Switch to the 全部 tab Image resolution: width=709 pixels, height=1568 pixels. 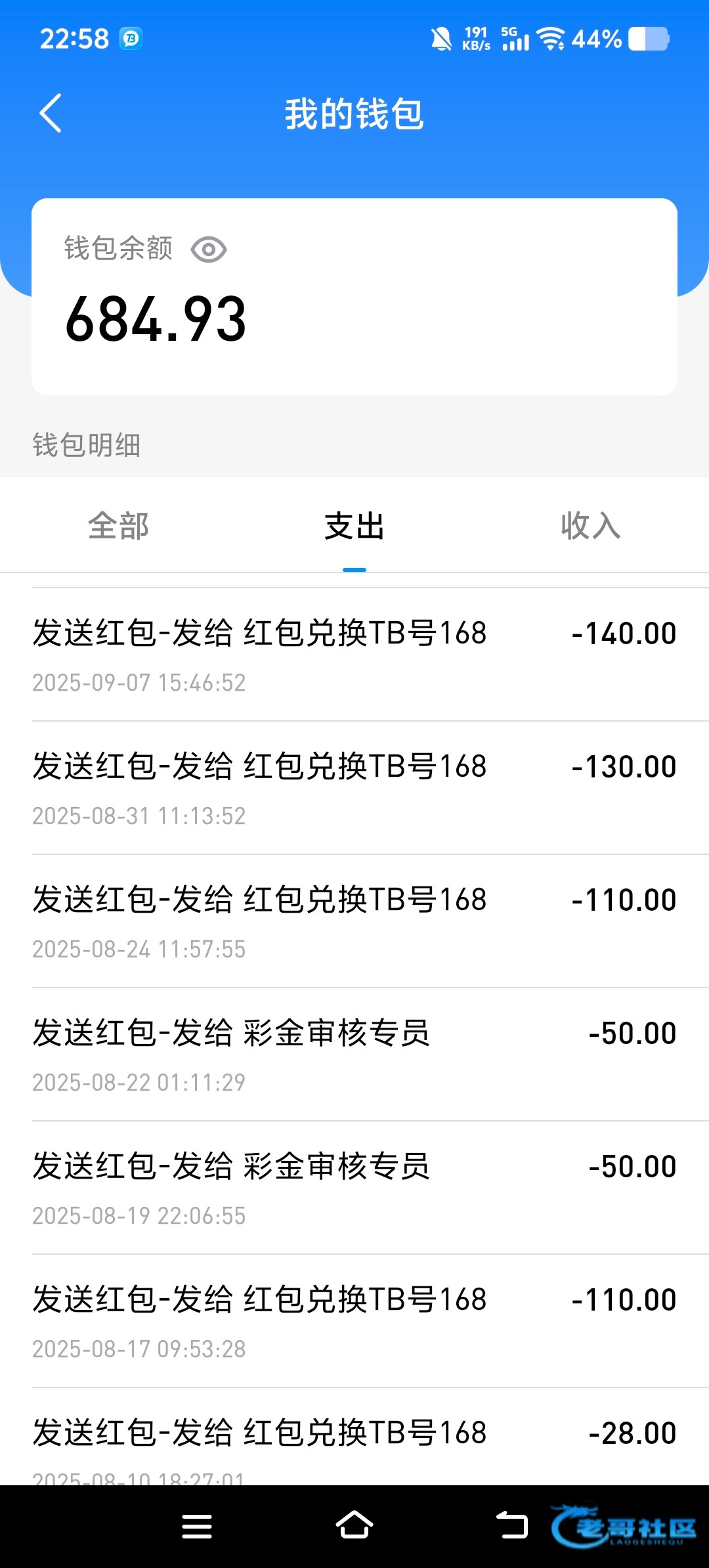tap(118, 526)
